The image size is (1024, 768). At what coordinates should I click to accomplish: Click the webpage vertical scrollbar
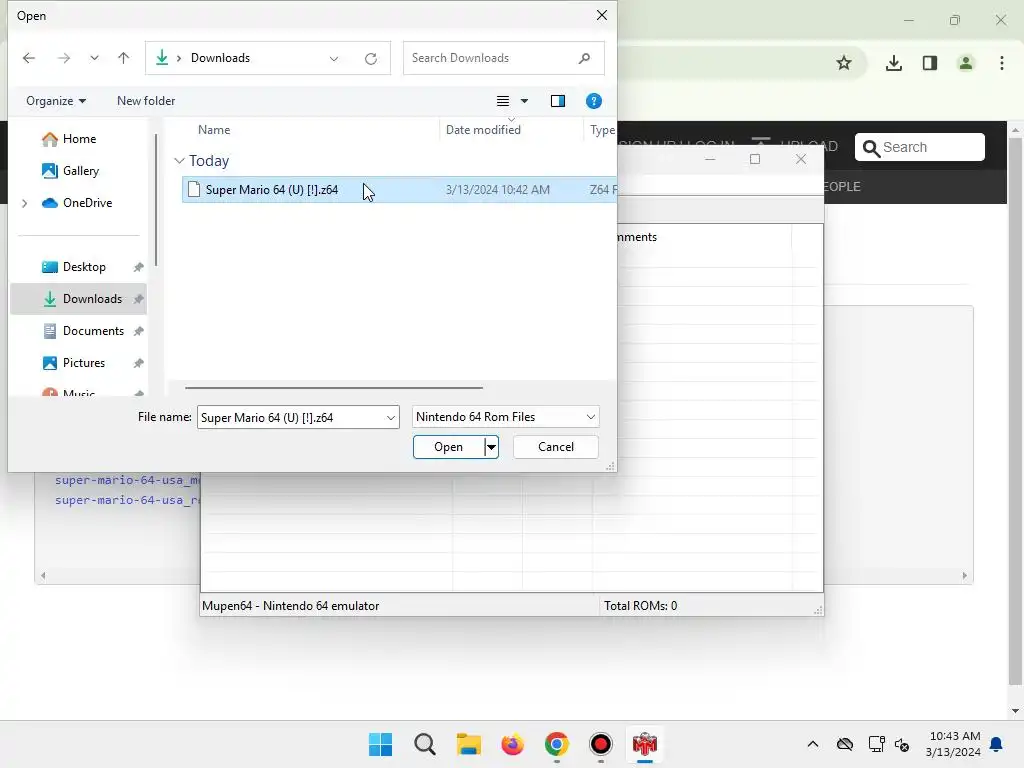click(x=1015, y=411)
